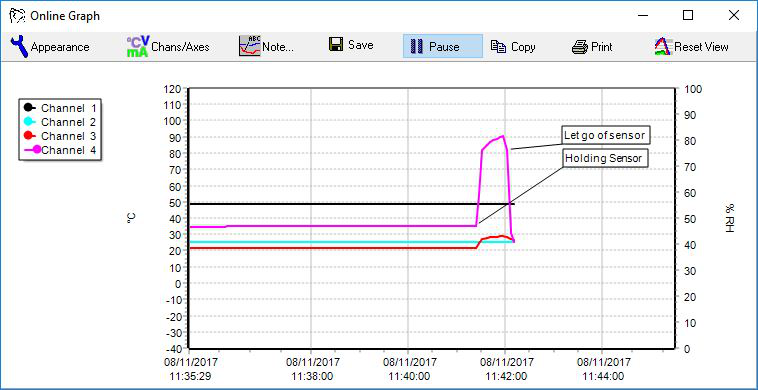Copy the graph to the clipboard
Screen dimensions: 758x390
(513, 47)
